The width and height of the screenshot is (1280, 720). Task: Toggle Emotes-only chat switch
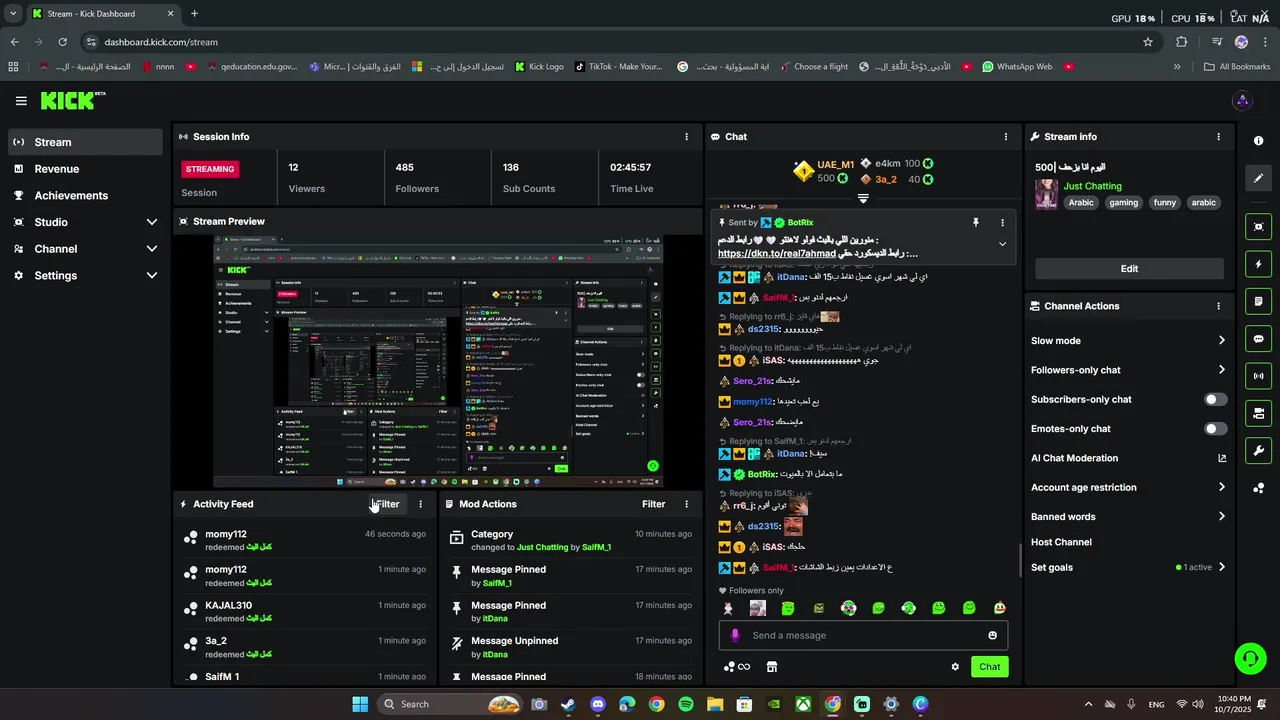(1215, 429)
